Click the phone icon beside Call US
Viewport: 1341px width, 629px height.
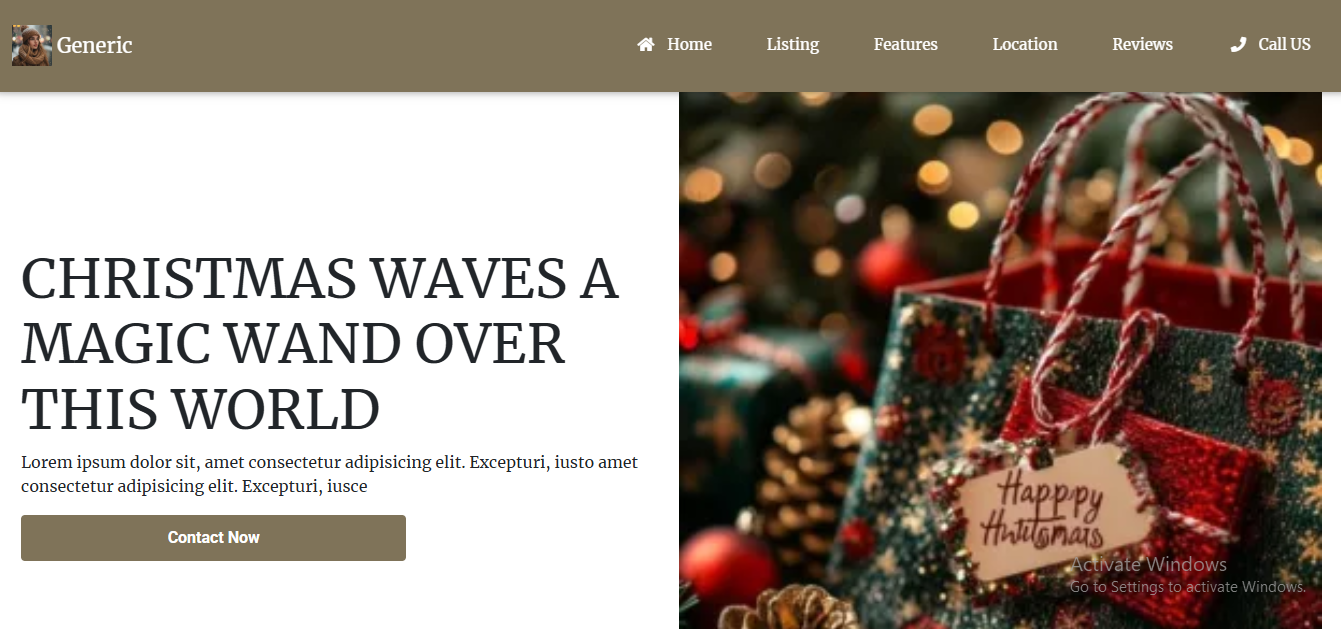[x=1238, y=44]
